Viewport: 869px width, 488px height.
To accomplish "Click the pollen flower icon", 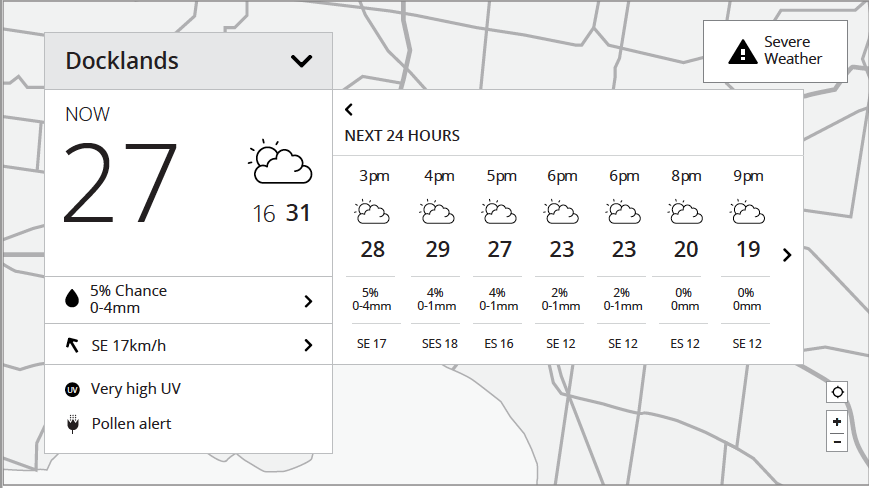I will pos(73,424).
